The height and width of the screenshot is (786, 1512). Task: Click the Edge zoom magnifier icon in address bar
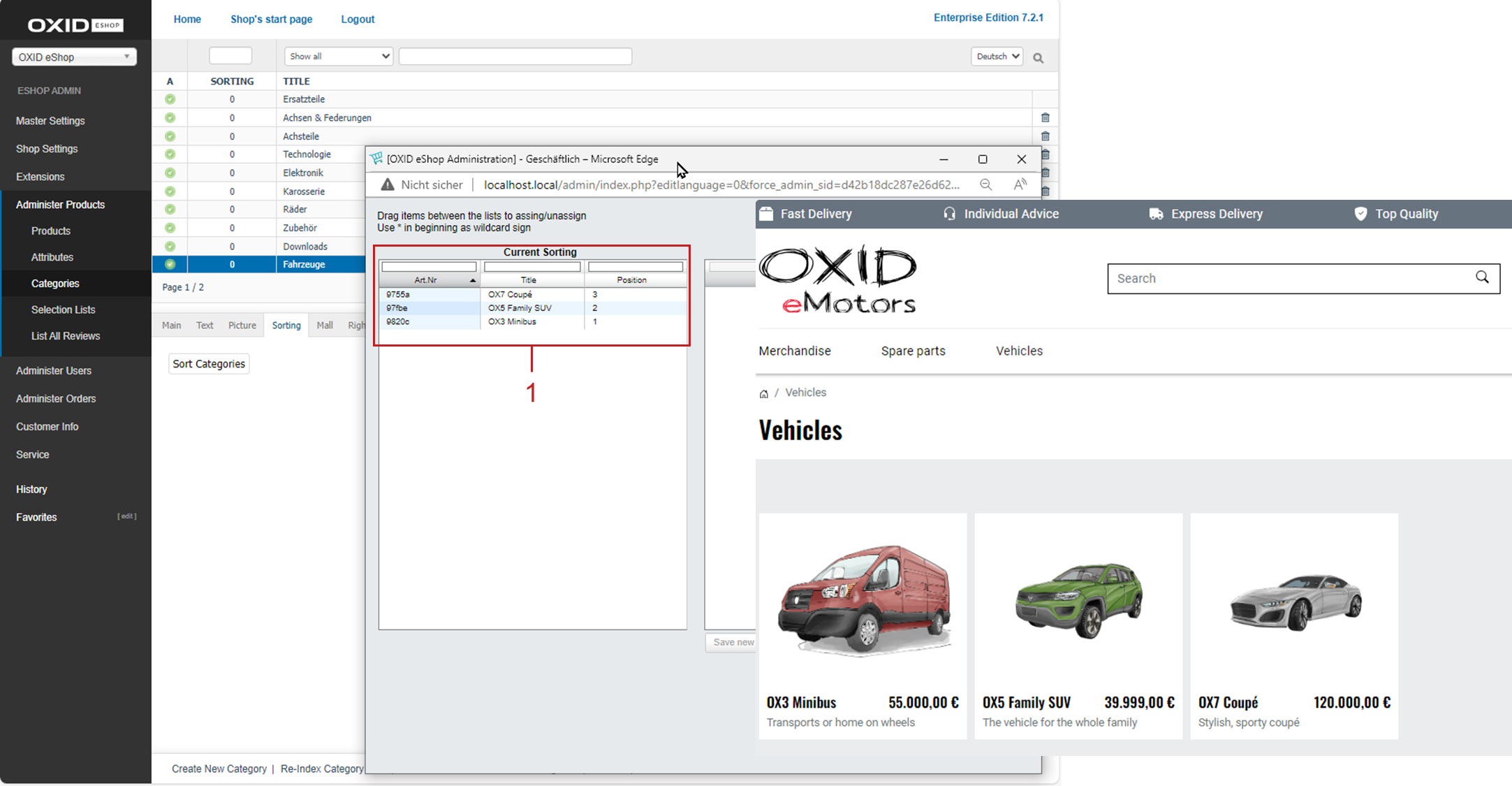tap(985, 184)
